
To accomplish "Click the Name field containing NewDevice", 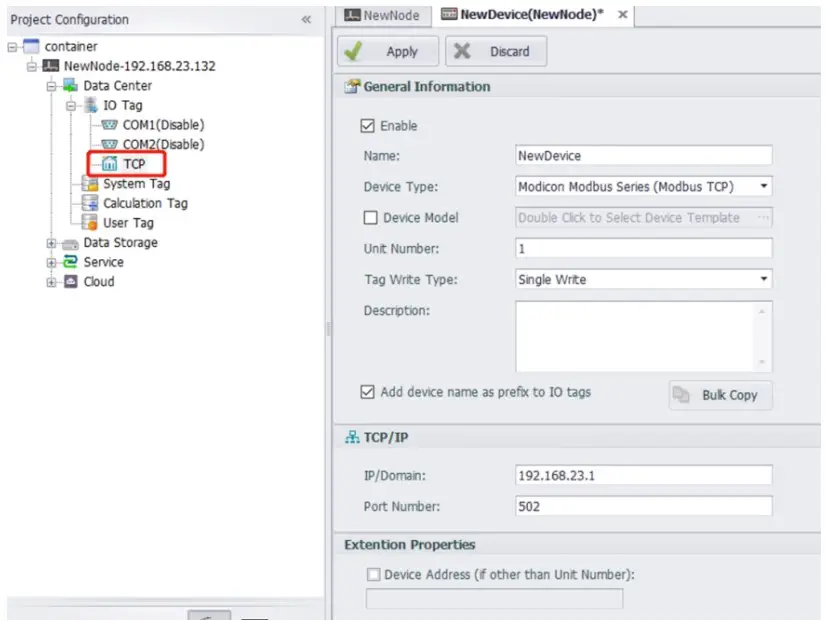I will click(643, 156).
